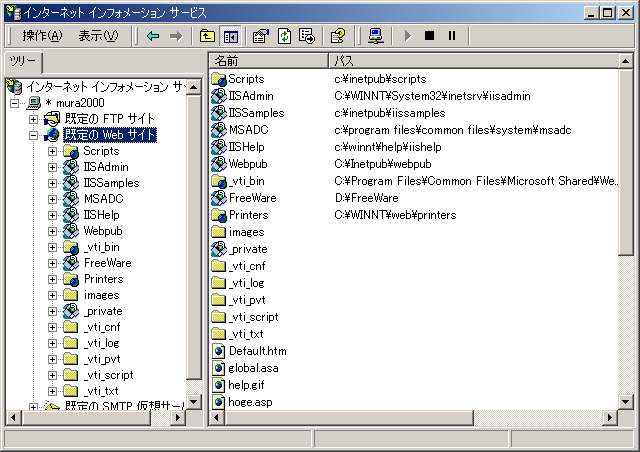Viewport: 640px width, 452px height.
Task: Click IISAdmin icon in the list pane
Action: pyautogui.click(x=219, y=96)
